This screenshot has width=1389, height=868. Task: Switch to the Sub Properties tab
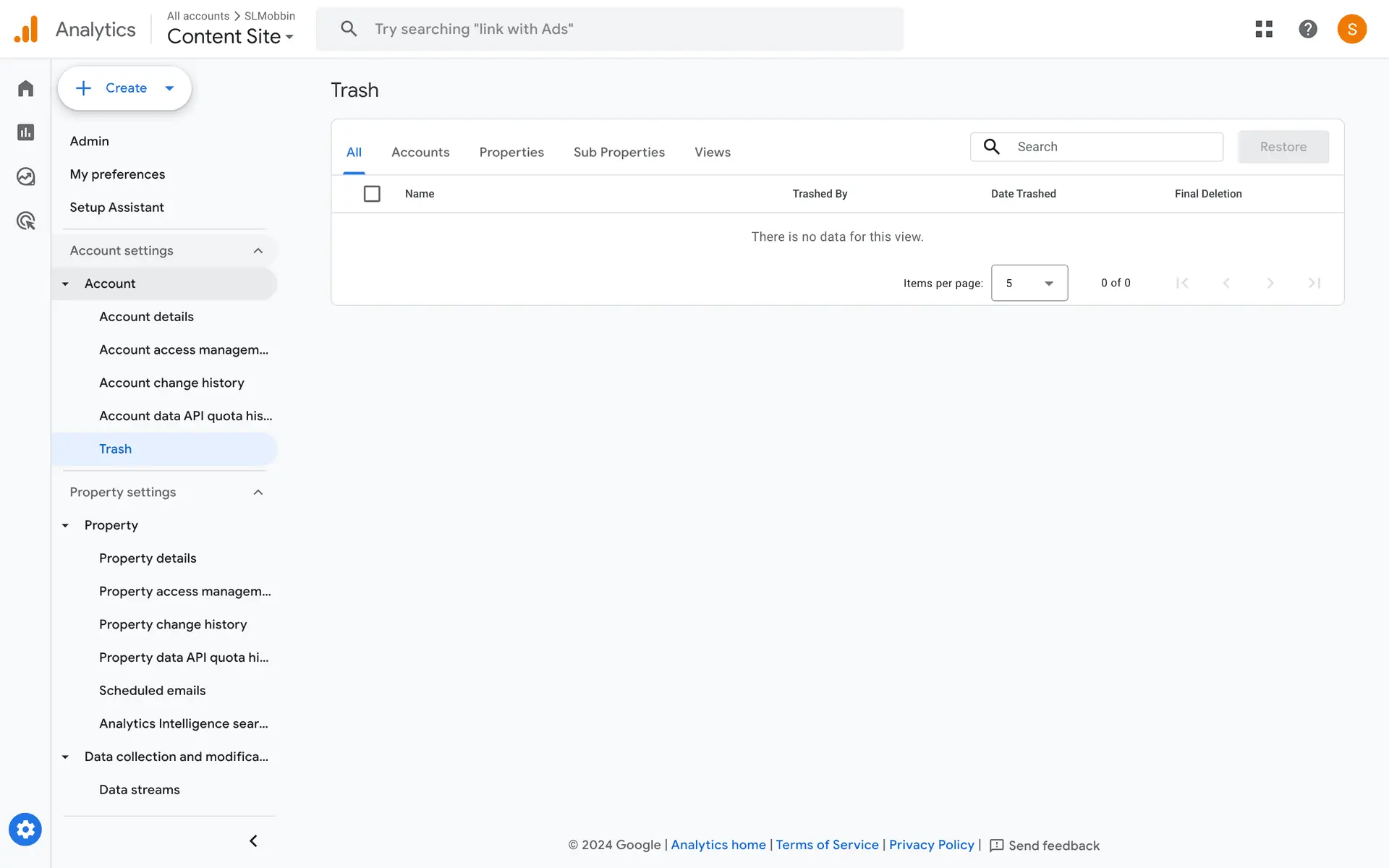pos(619,152)
